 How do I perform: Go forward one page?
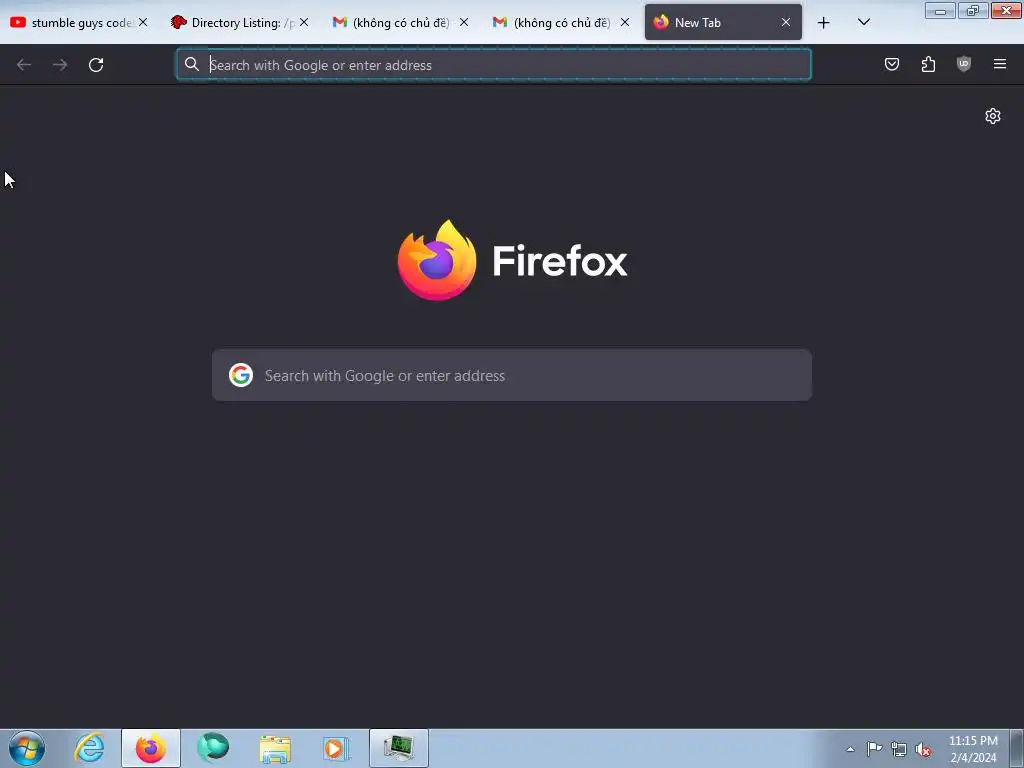(x=60, y=65)
